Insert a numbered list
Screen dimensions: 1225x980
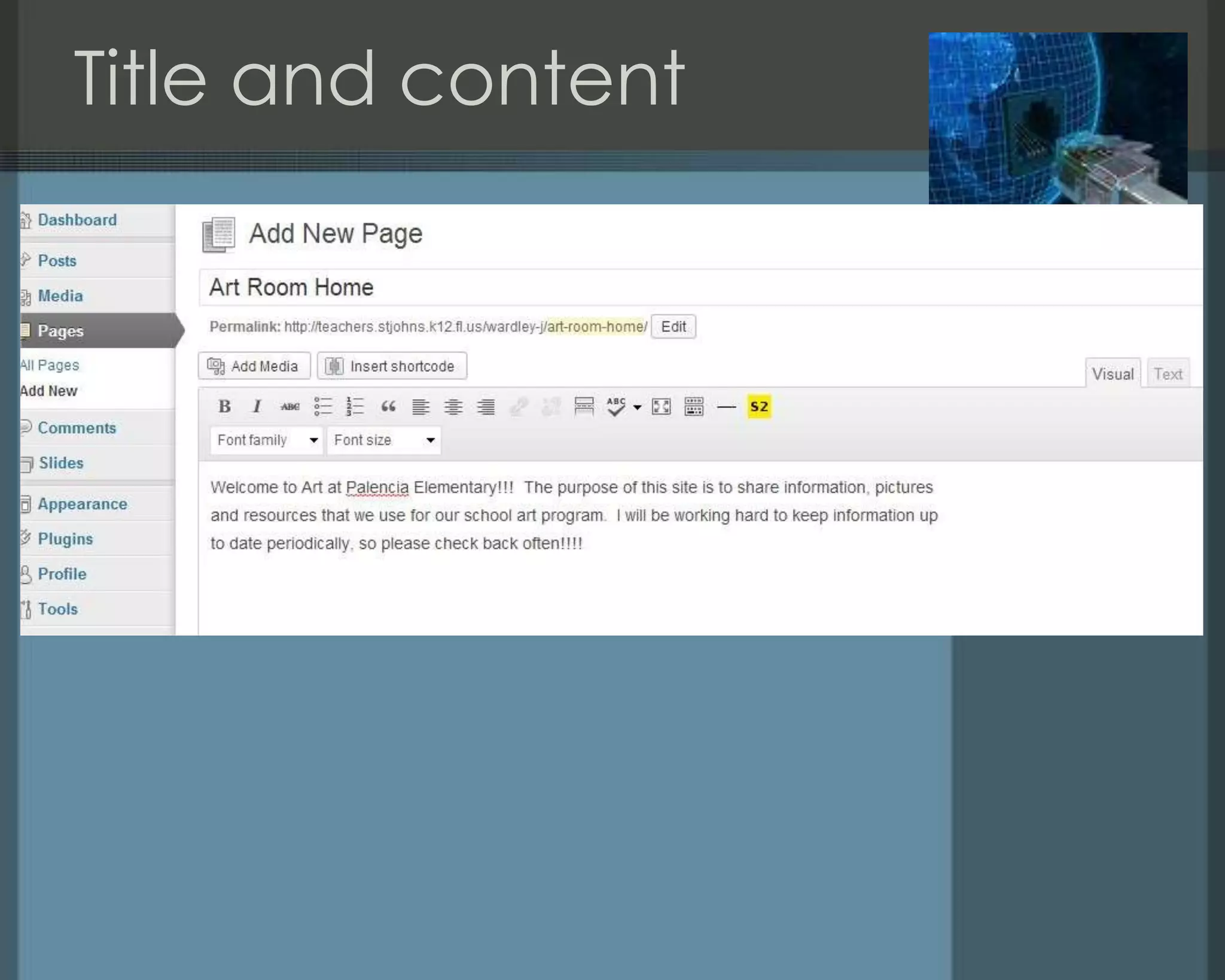tap(355, 407)
